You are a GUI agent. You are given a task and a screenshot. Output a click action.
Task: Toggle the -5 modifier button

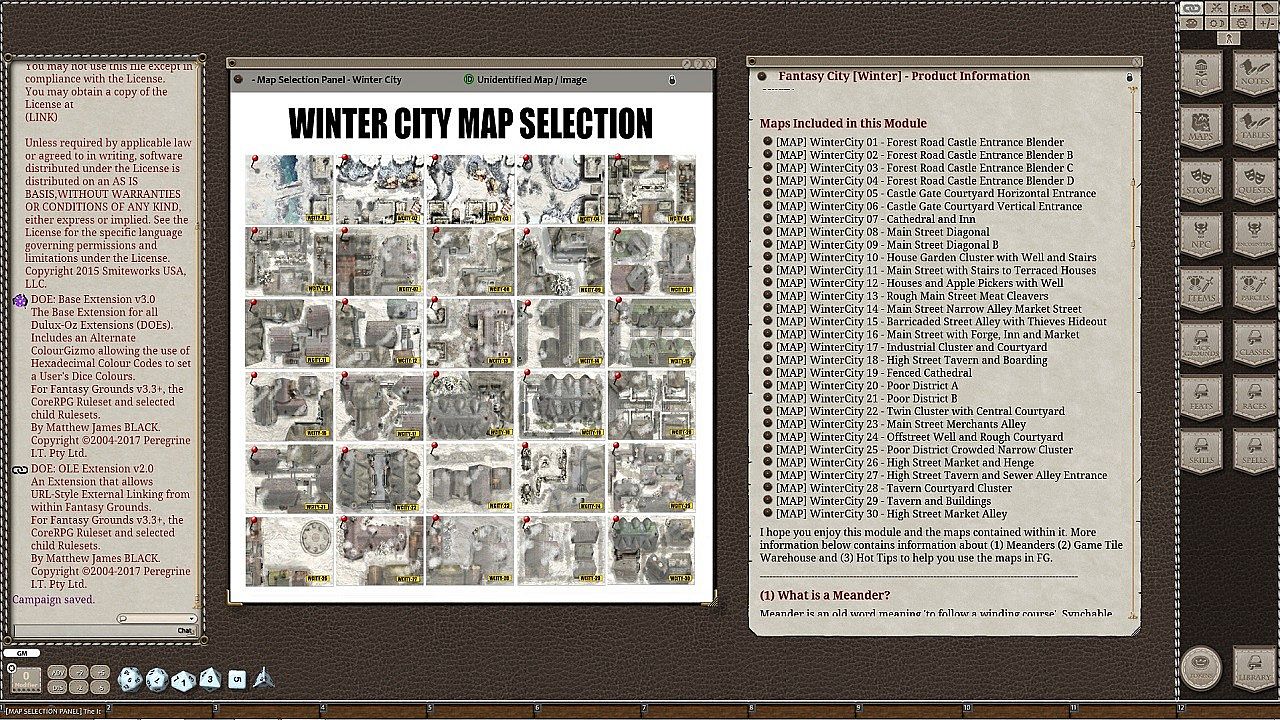(101, 687)
